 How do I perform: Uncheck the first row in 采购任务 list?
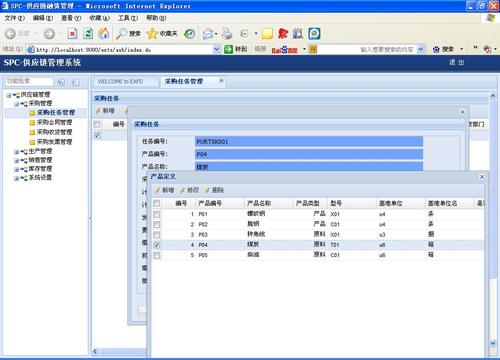coord(97,135)
